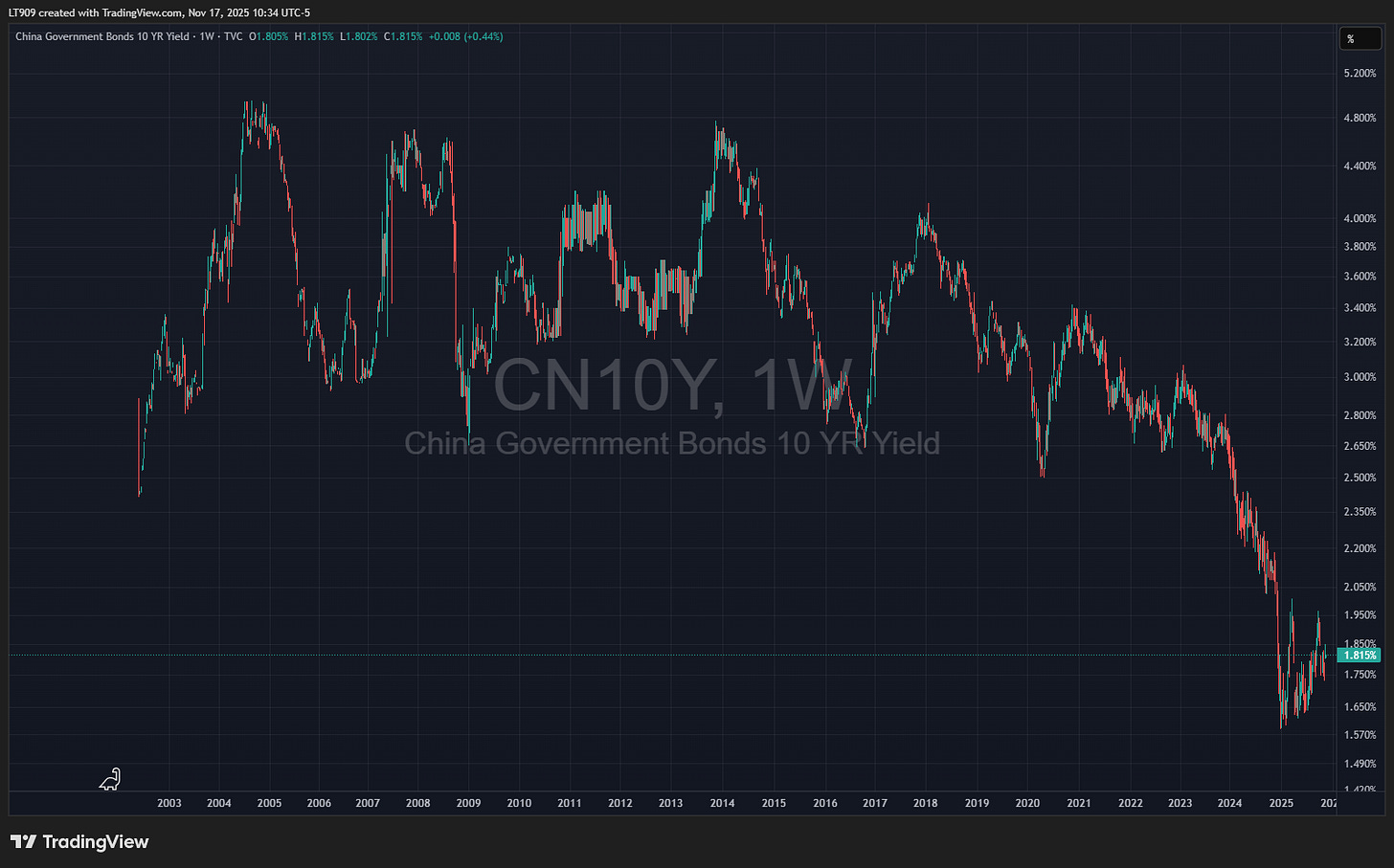Click the 4.400% price axis label
1394x868 pixels.
1360,167
